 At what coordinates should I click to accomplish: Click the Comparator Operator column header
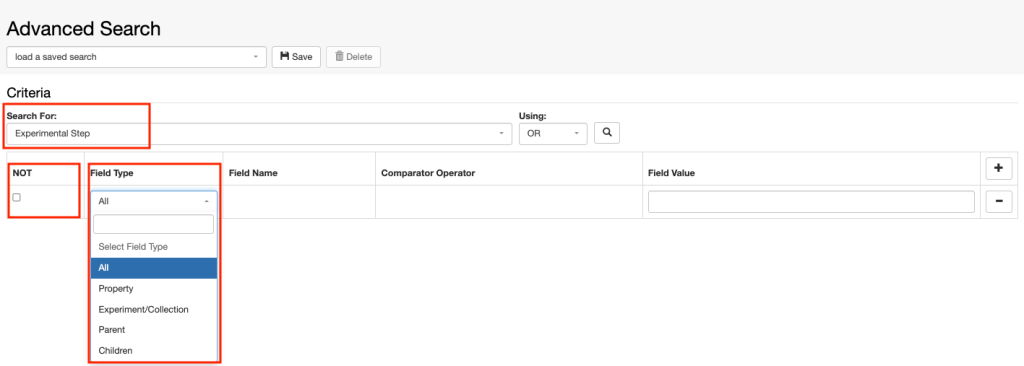click(x=428, y=173)
